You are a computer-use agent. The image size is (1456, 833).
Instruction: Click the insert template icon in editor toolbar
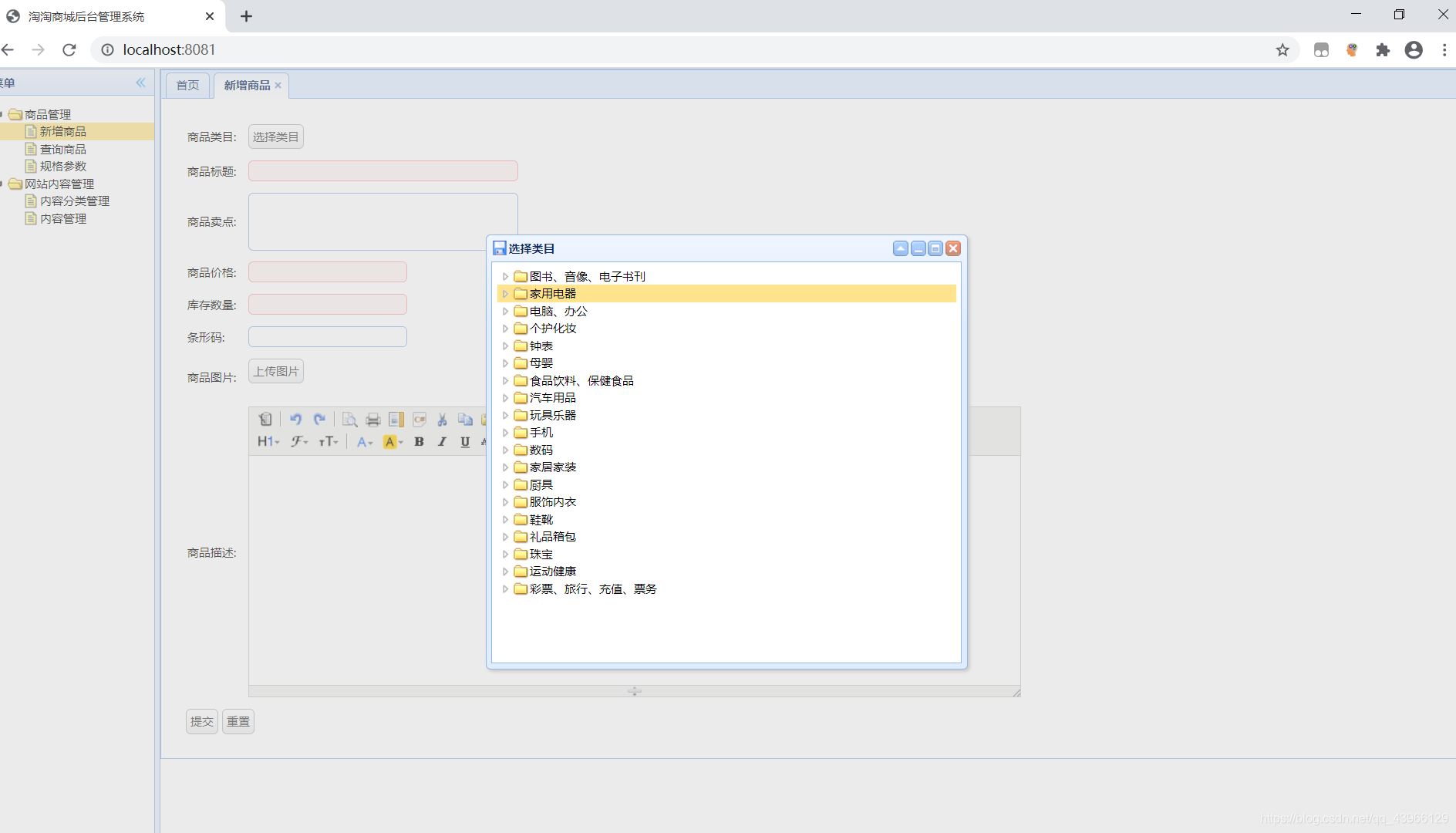click(396, 420)
